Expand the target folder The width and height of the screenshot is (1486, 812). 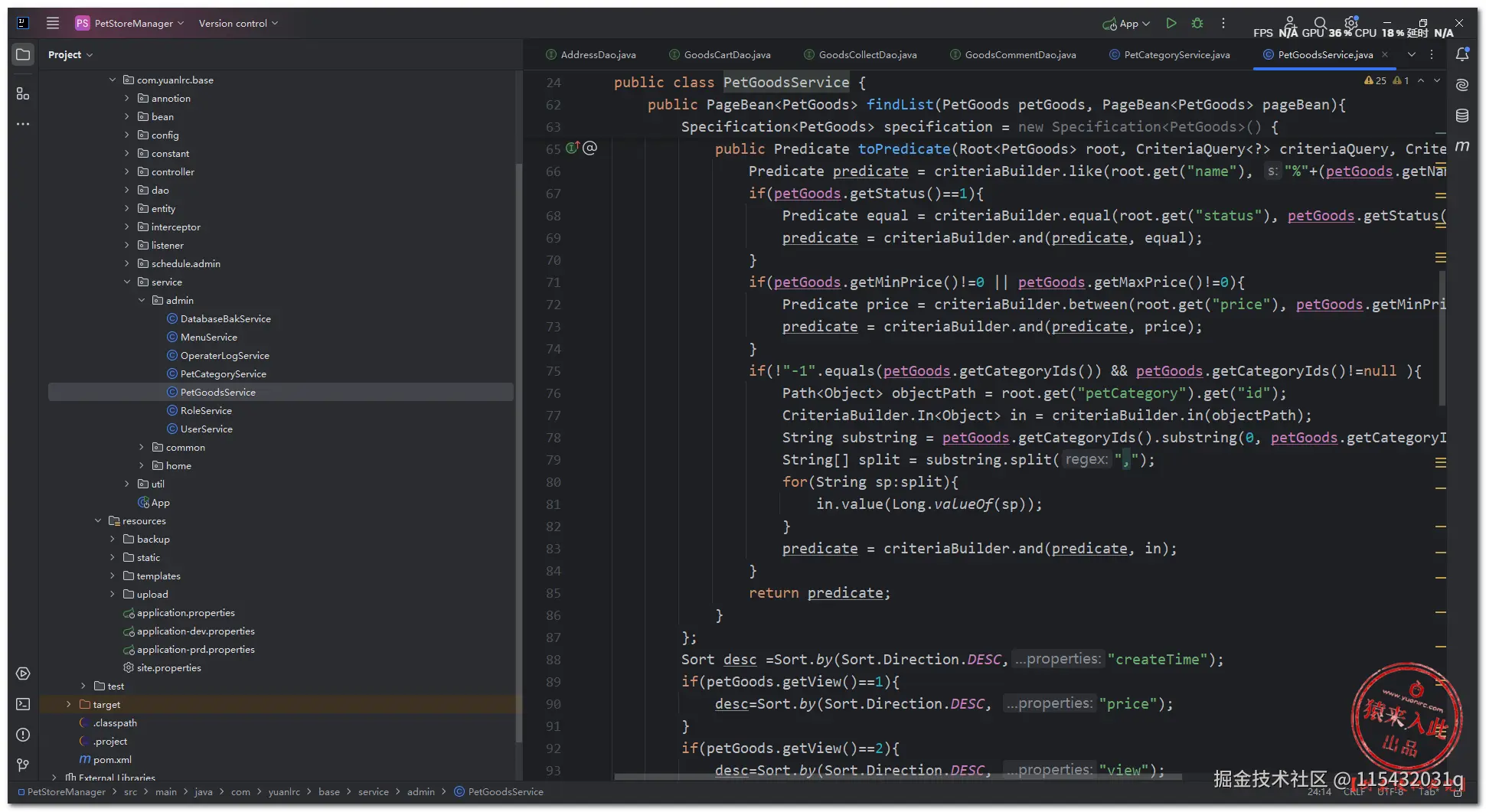point(69,704)
